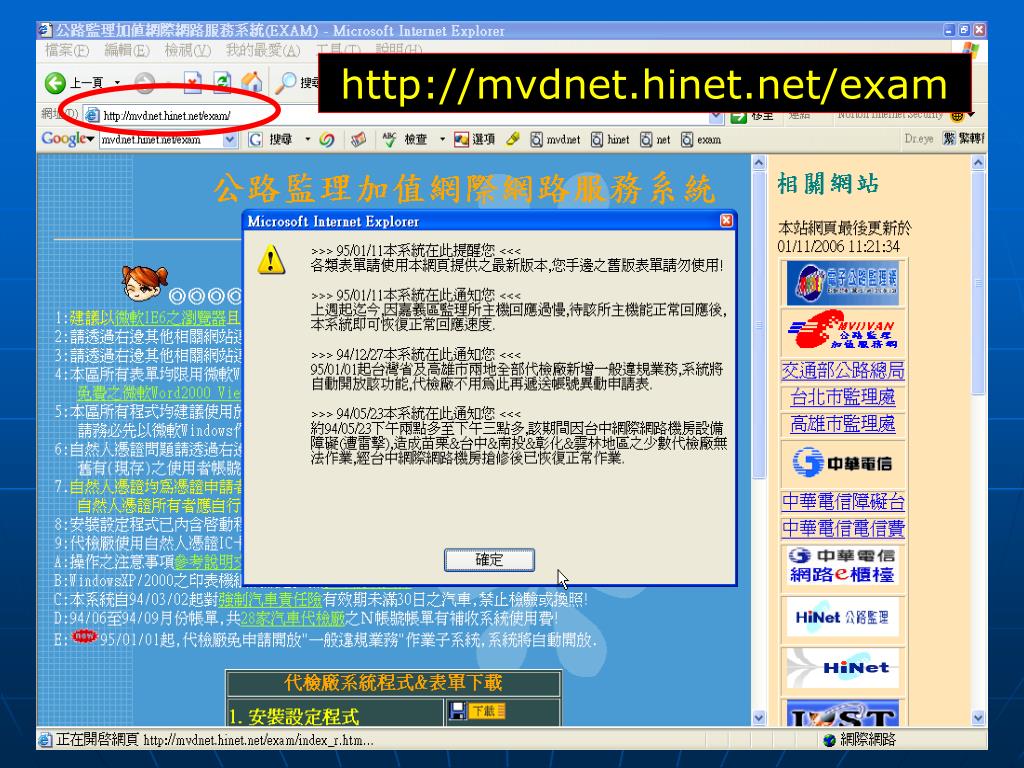This screenshot has height=768, width=1024.
Task: Find the word mvdnet on page
Action: coord(555,139)
